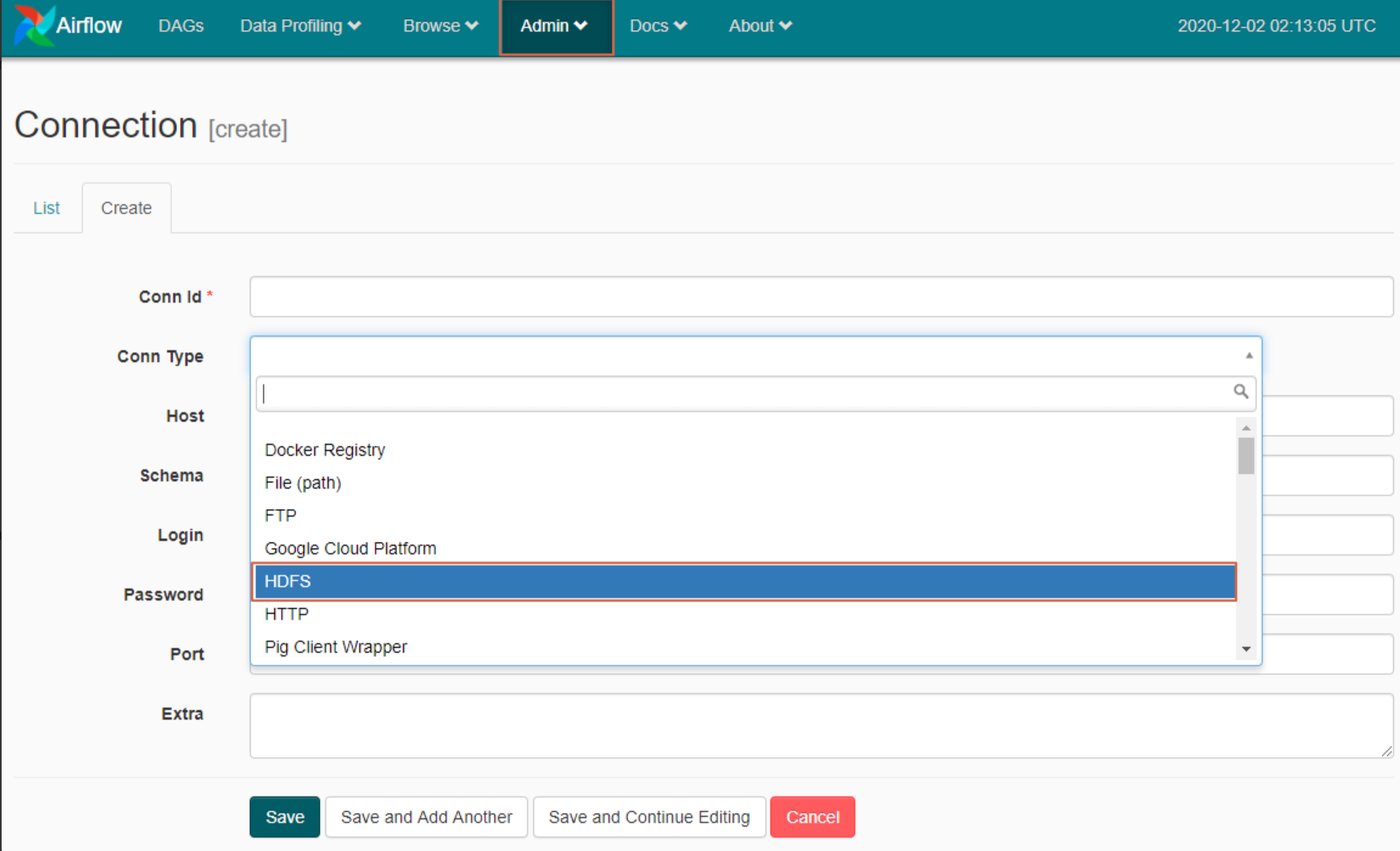Expand the Browse dropdown menu
Image resolution: width=1400 pixels, height=851 pixels.
pyautogui.click(x=440, y=26)
